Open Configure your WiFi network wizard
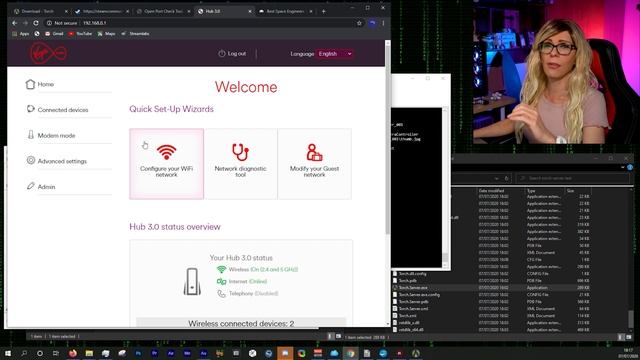This screenshot has height=360, width=640. pyautogui.click(x=167, y=164)
